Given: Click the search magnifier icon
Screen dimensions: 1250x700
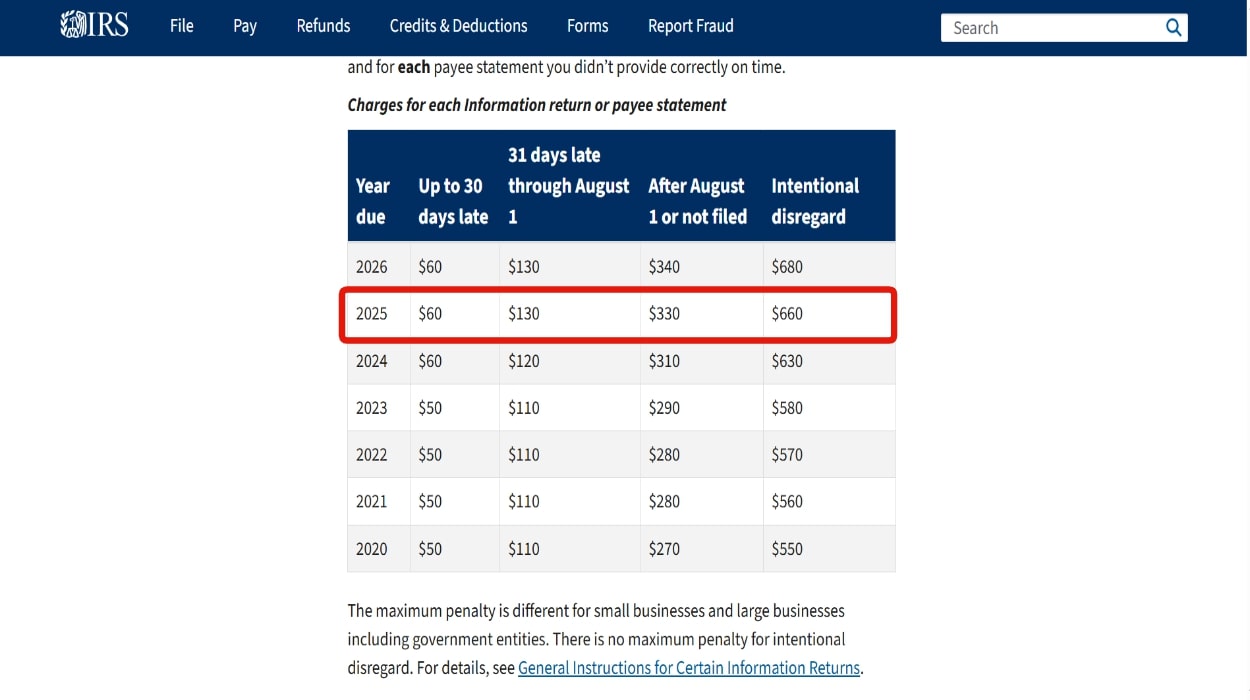Looking at the screenshot, I should click(1173, 28).
